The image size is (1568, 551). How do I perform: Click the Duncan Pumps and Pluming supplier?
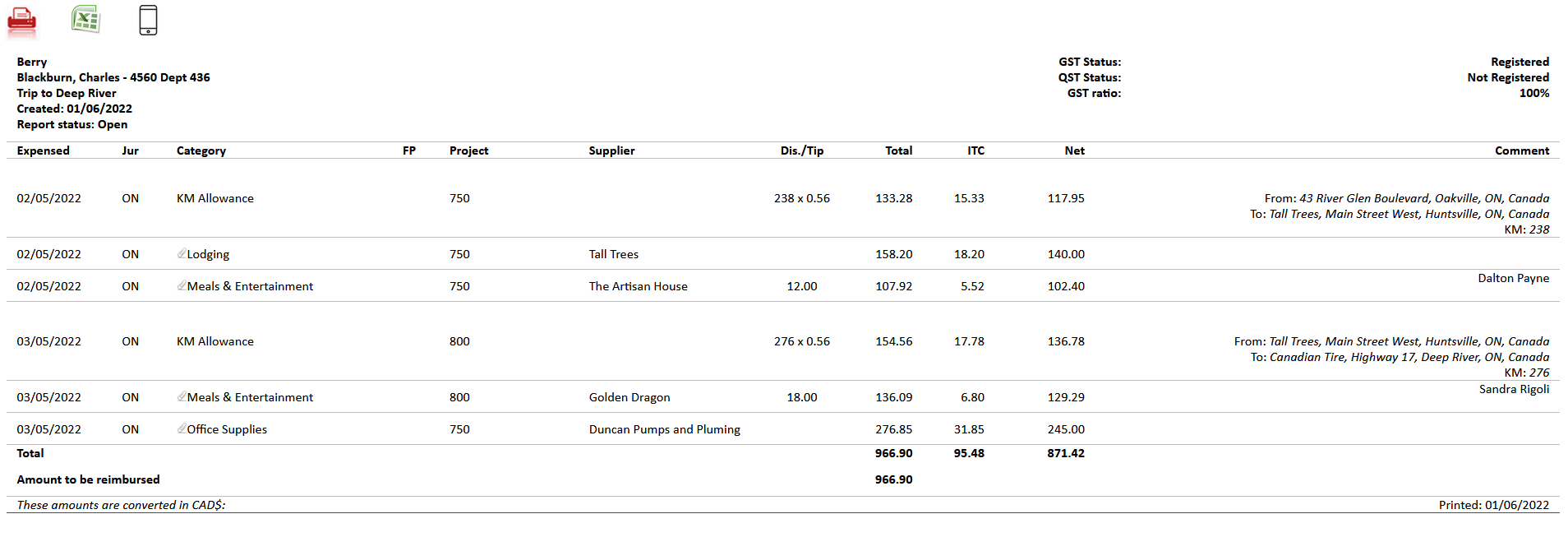coord(664,429)
